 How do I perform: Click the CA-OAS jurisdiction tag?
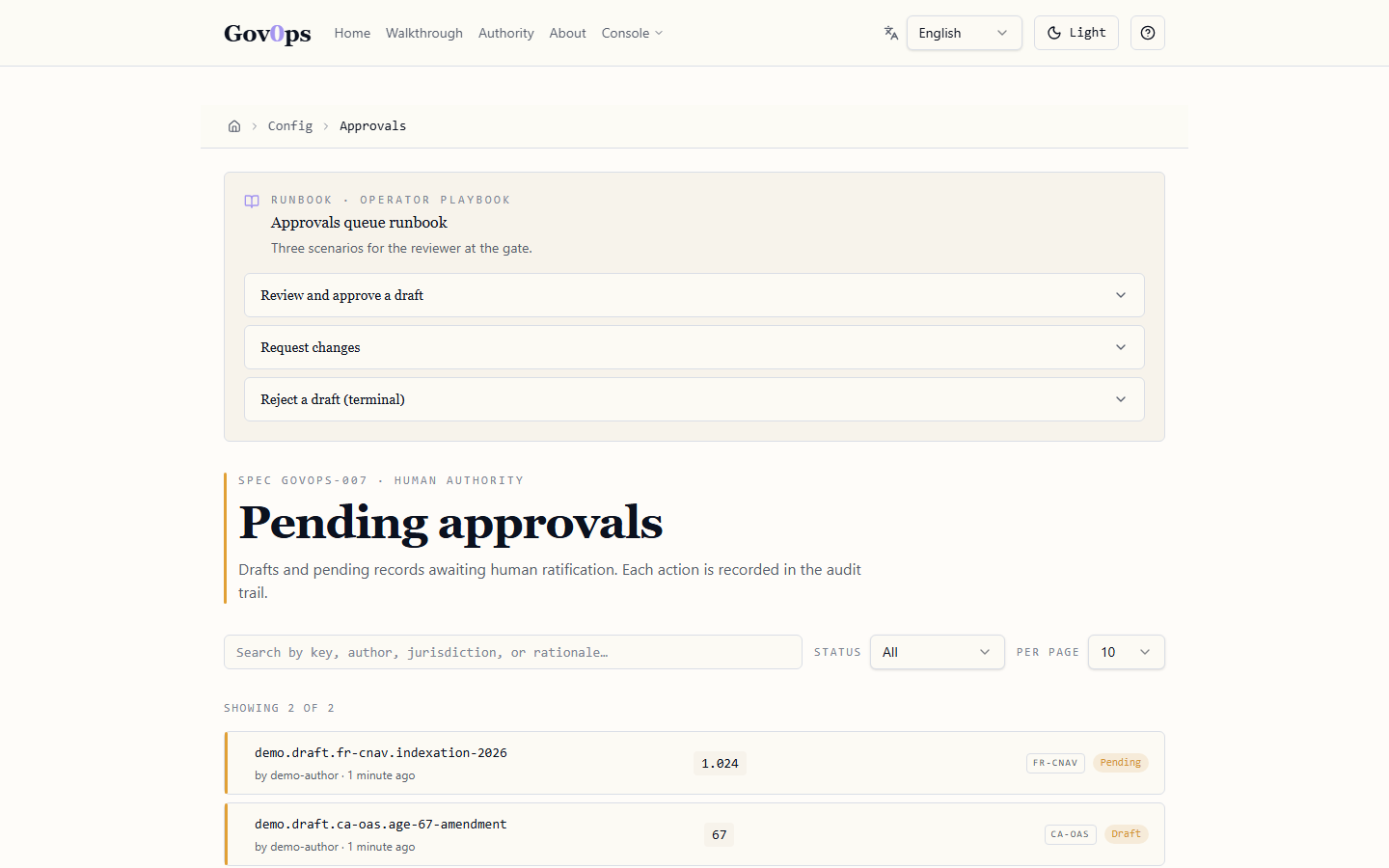[1070, 834]
